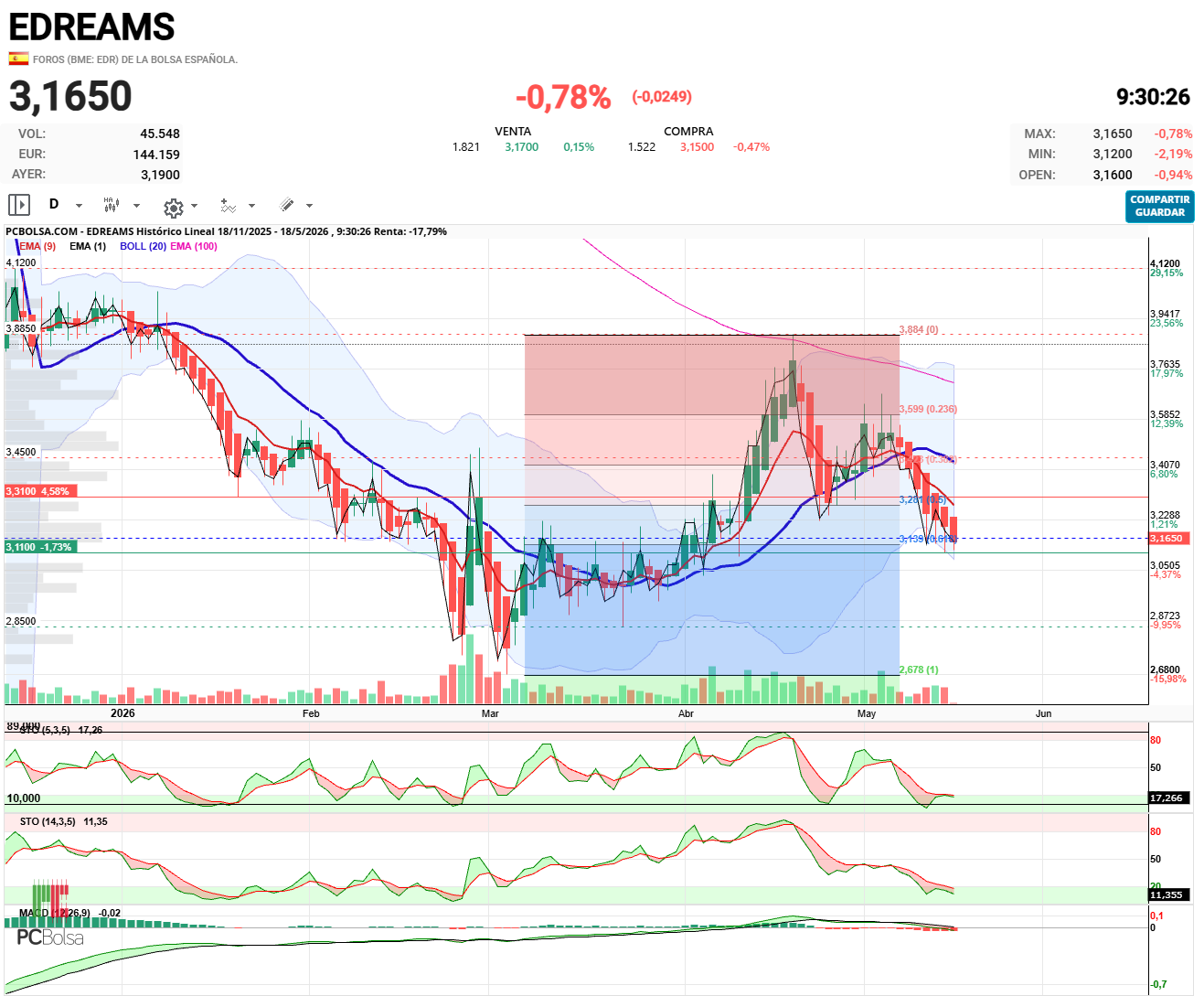Click the EDREAMS title heading
Image resolution: width=1204 pixels, height=996 pixels.
tap(91, 27)
